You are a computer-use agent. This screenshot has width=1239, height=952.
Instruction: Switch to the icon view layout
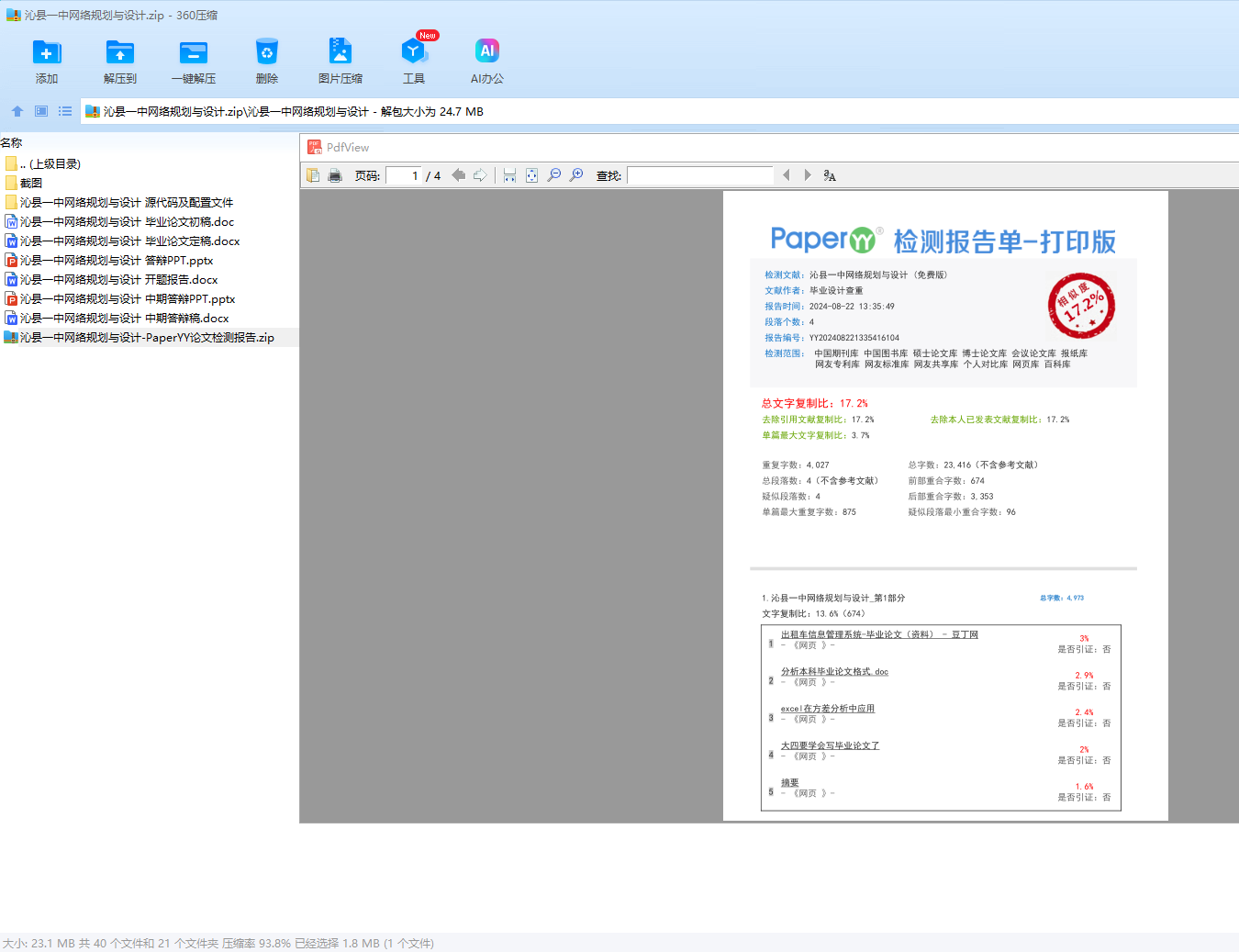41,111
